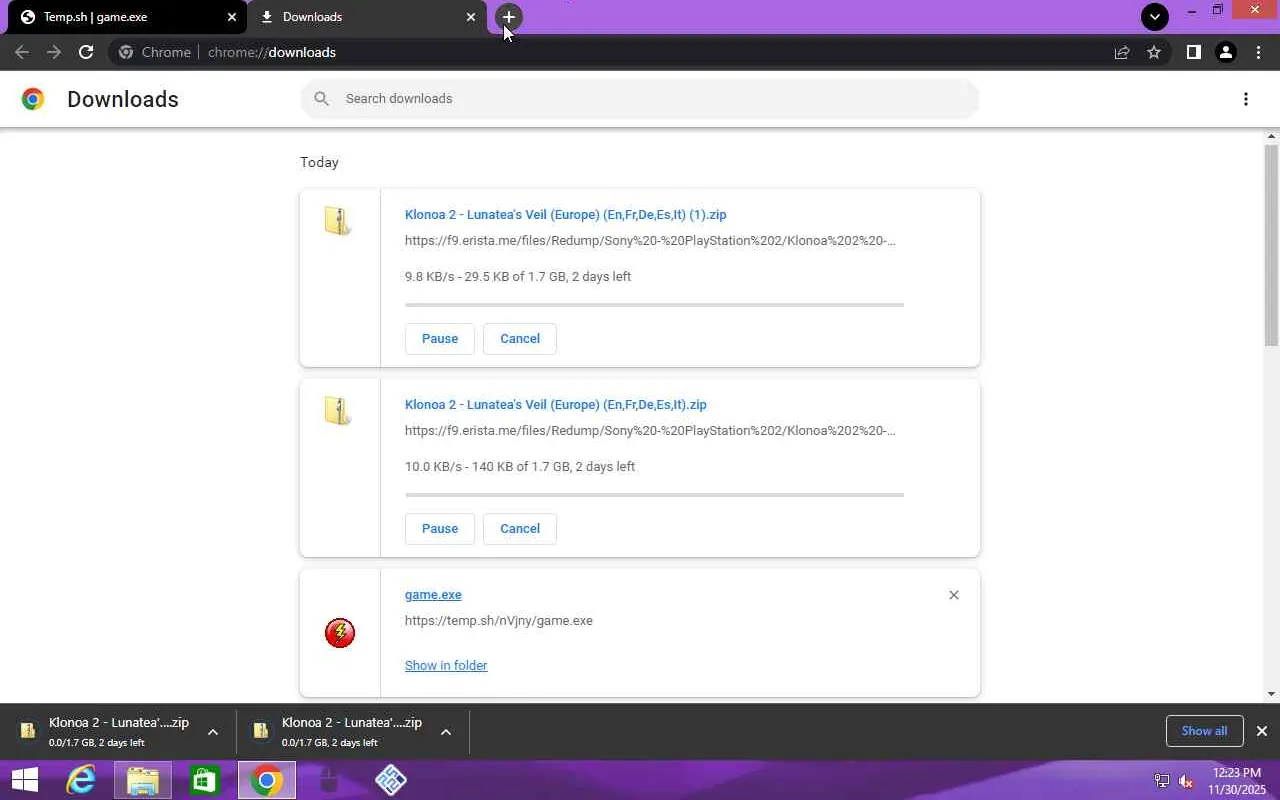Click the Chrome site info chip in address bar
This screenshot has height=800, width=1280.
(x=155, y=52)
